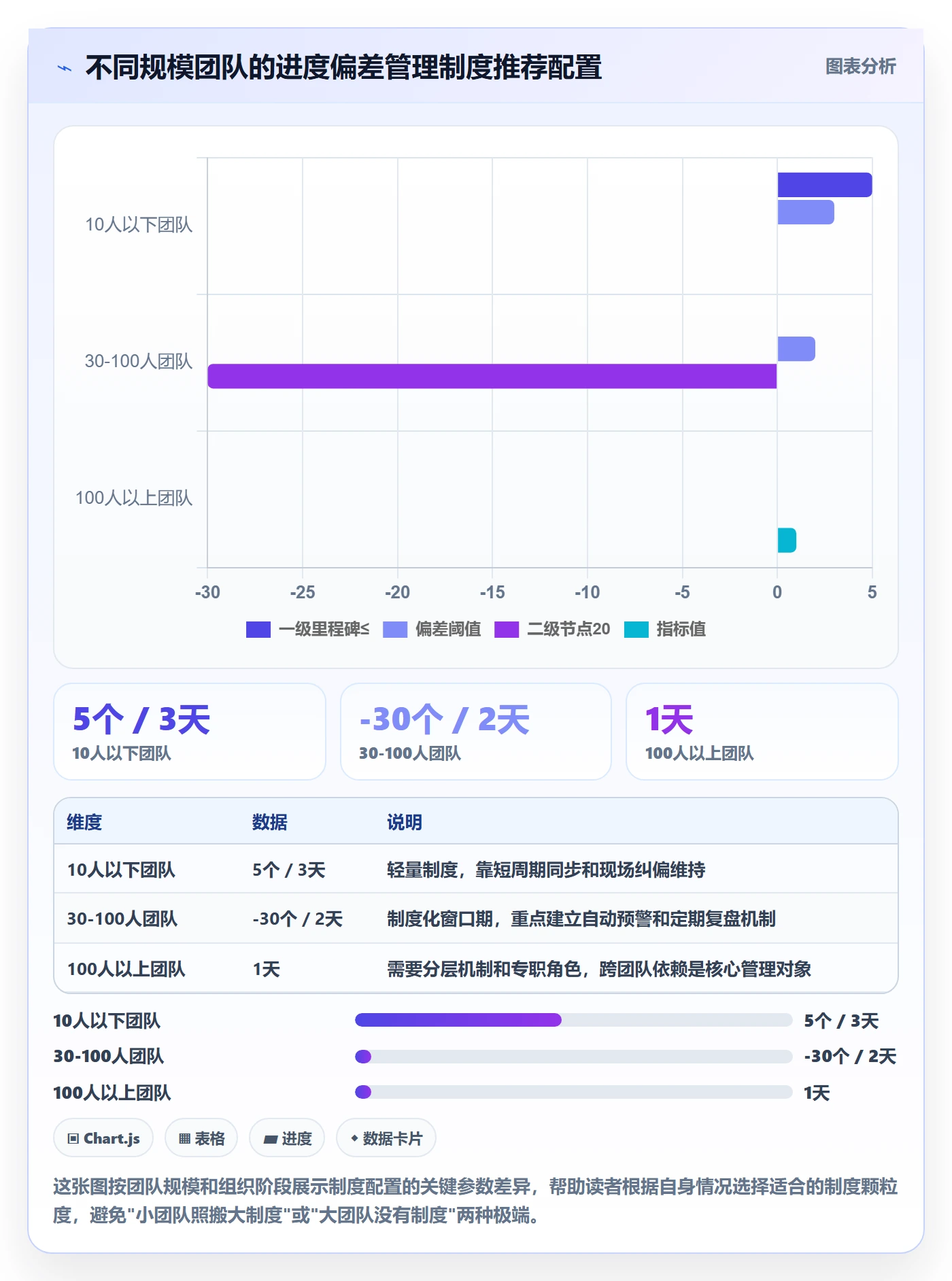Toggle the 指标值 legend swatch
This screenshot has height=1281, width=952.
pyautogui.click(x=636, y=630)
